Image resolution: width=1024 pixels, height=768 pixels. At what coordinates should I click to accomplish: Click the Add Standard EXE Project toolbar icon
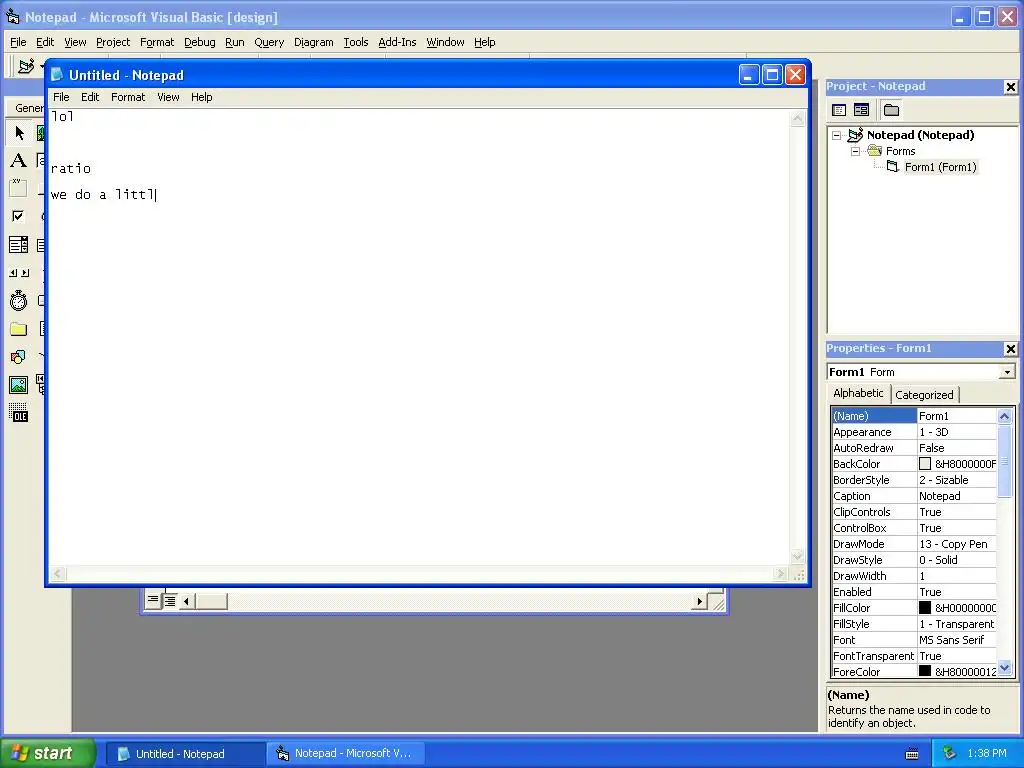[26, 66]
